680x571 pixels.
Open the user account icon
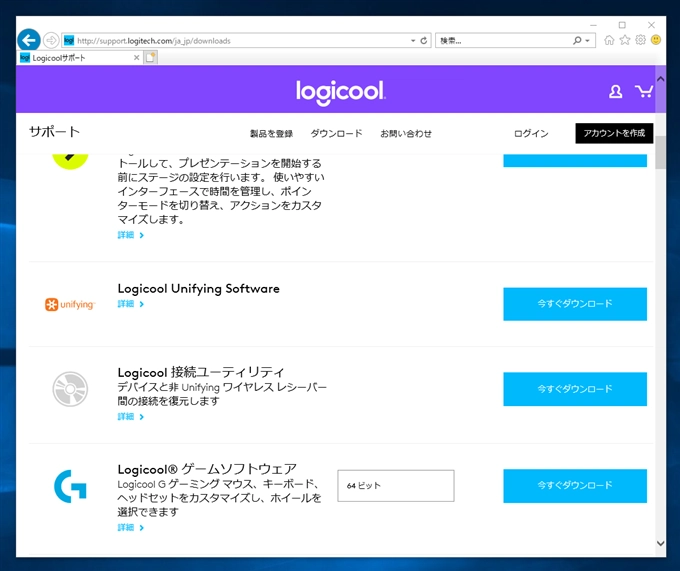click(x=615, y=91)
